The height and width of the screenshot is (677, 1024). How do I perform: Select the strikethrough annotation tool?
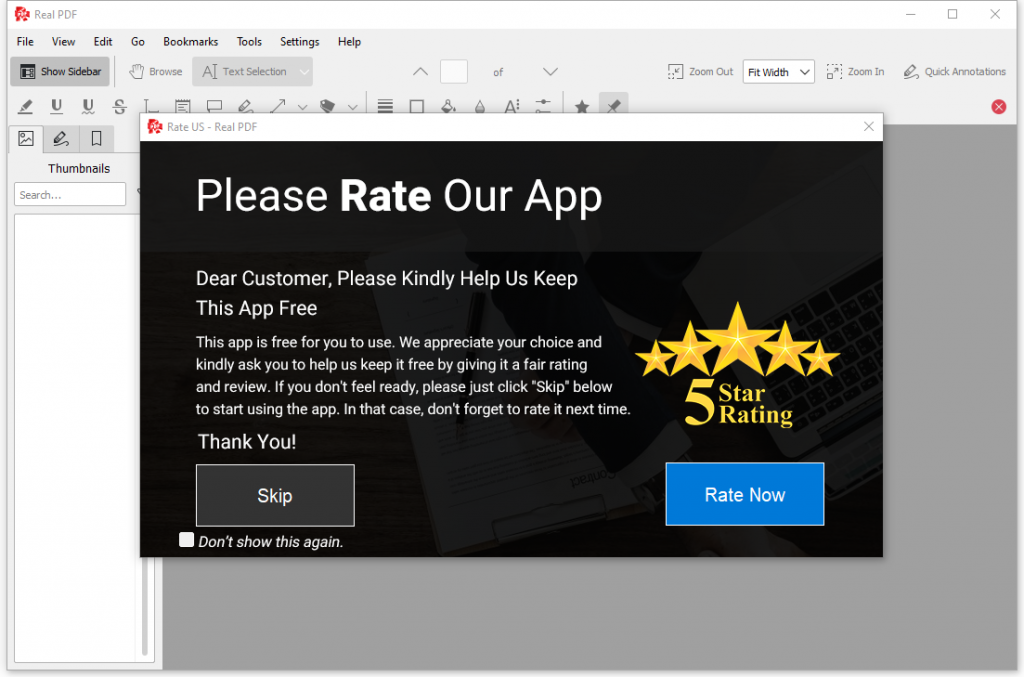coord(120,107)
